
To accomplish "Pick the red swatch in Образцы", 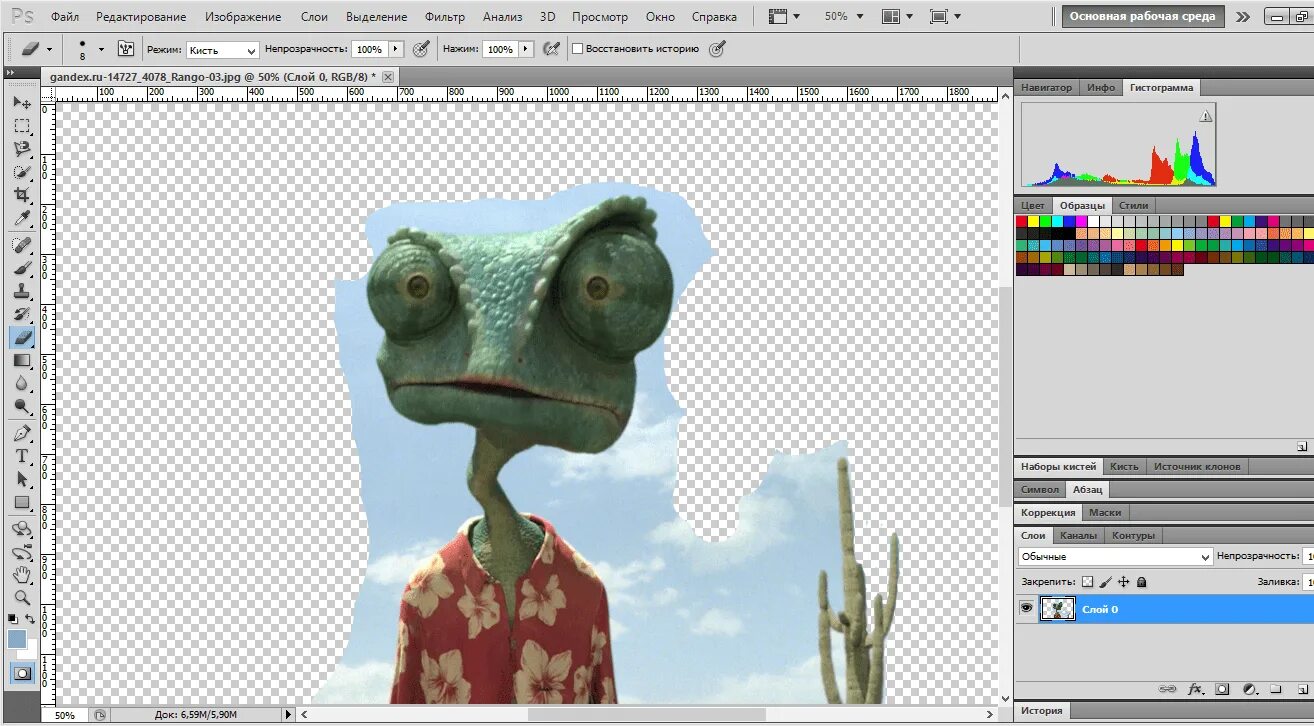I will 1022,221.
